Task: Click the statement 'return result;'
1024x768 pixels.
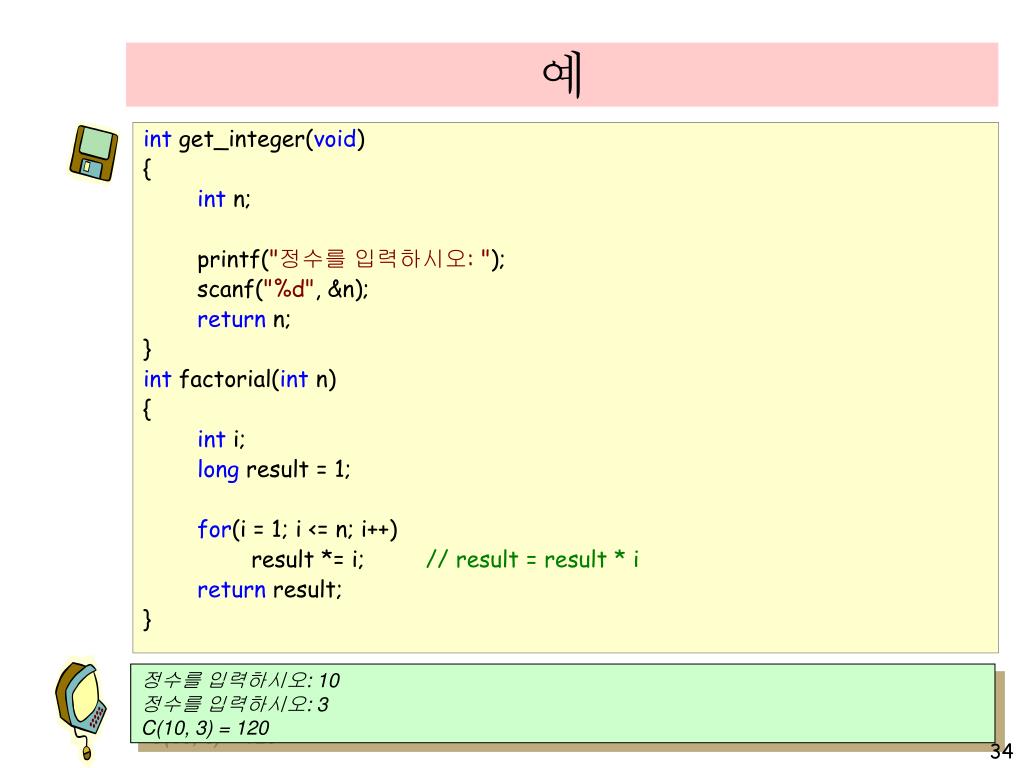Action: [270, 590]
